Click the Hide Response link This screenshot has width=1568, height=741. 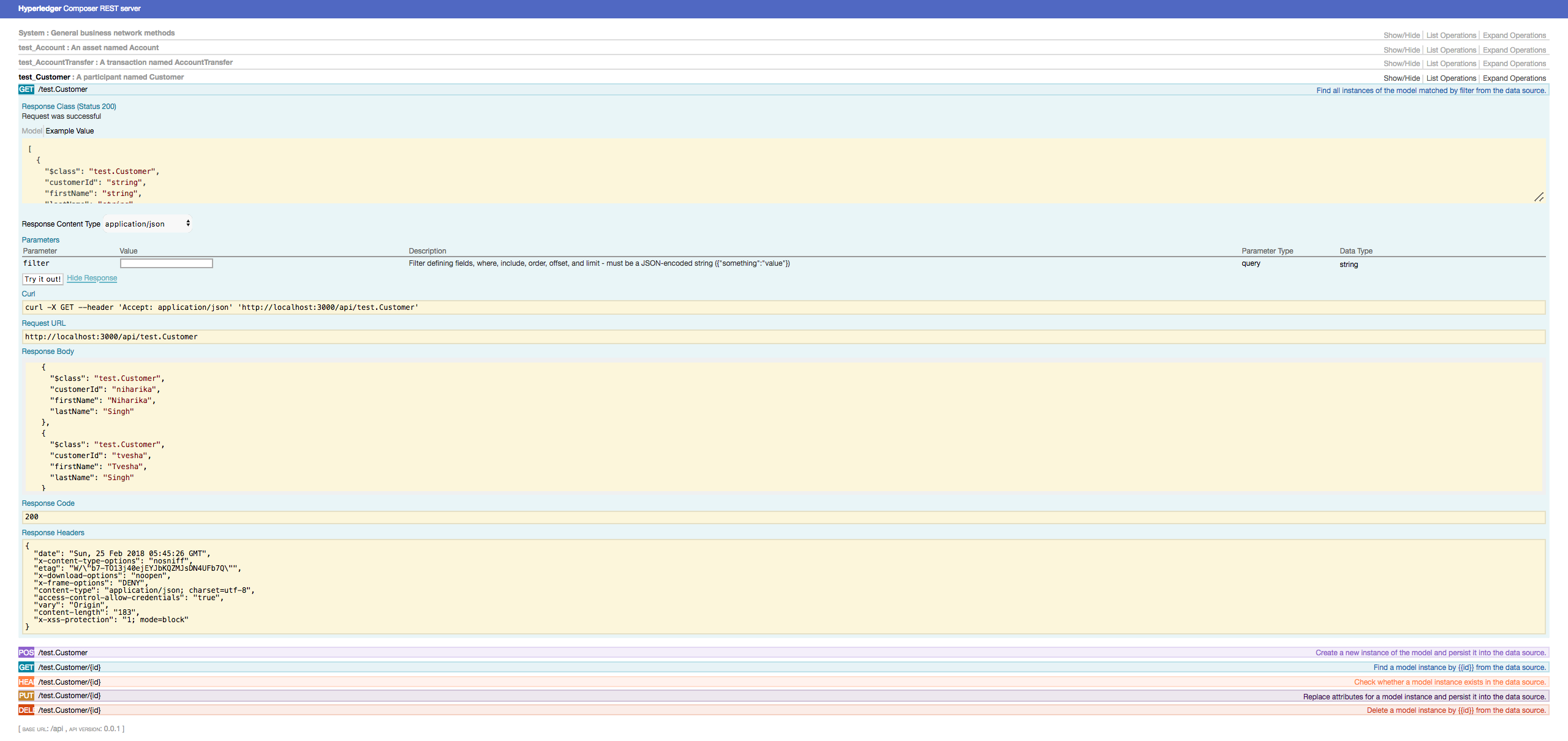[x=92, y=278]
